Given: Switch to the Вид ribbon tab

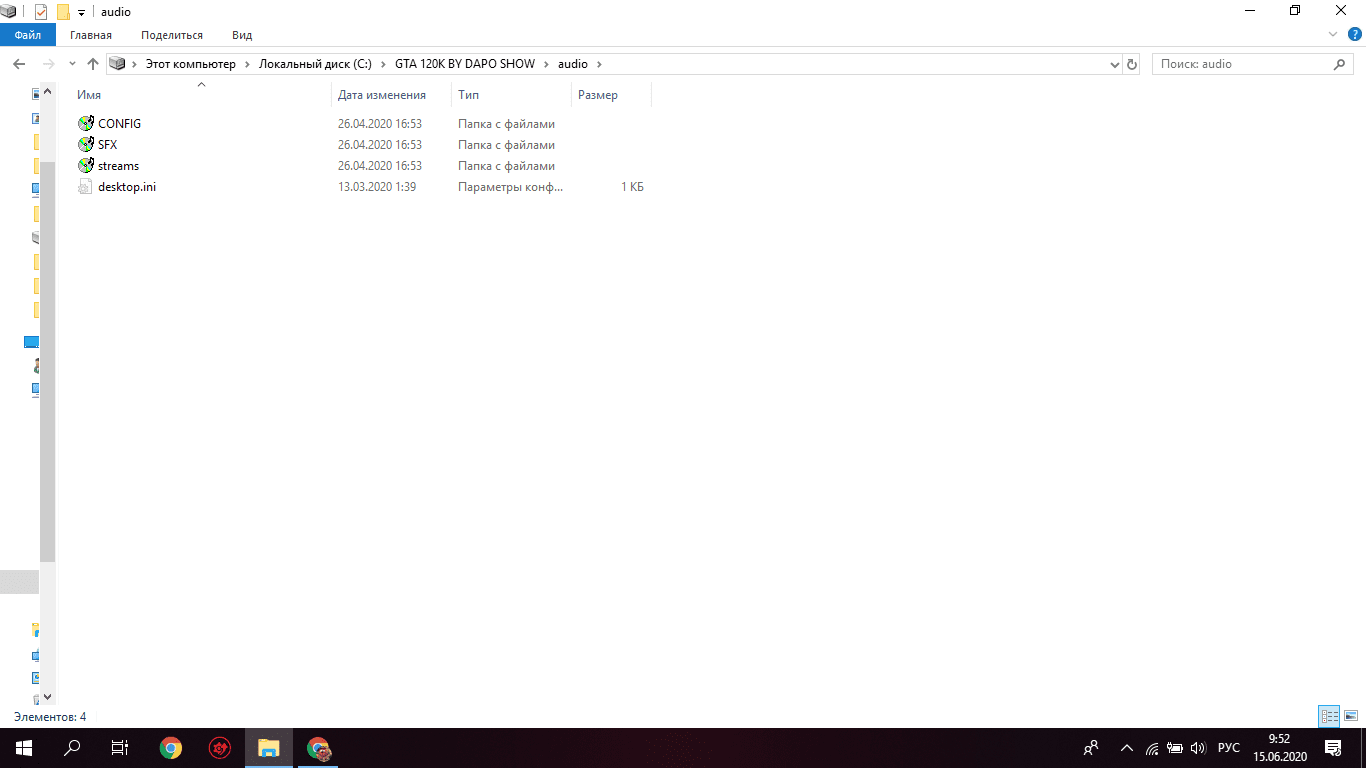Looking at the screenshot, I should (x=242, y=35).
